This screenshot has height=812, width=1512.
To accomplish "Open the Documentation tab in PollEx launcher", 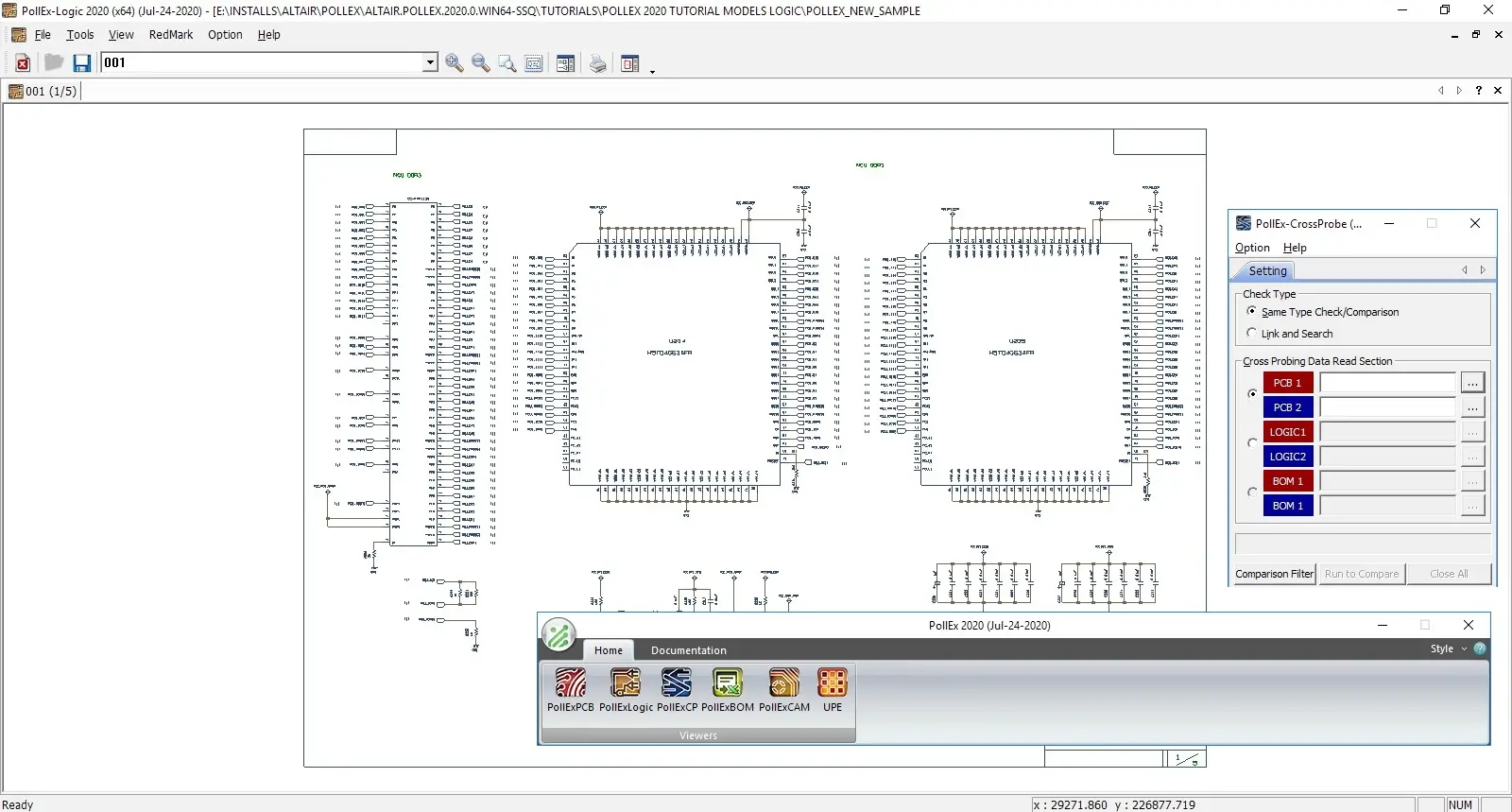I will tap(689, 650).
